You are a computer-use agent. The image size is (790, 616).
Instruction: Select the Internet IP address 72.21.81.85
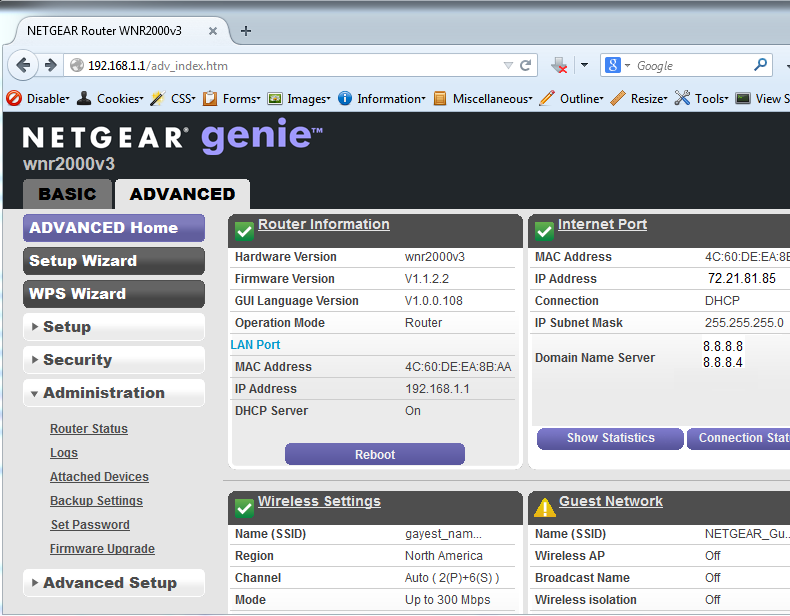(742, 279)
